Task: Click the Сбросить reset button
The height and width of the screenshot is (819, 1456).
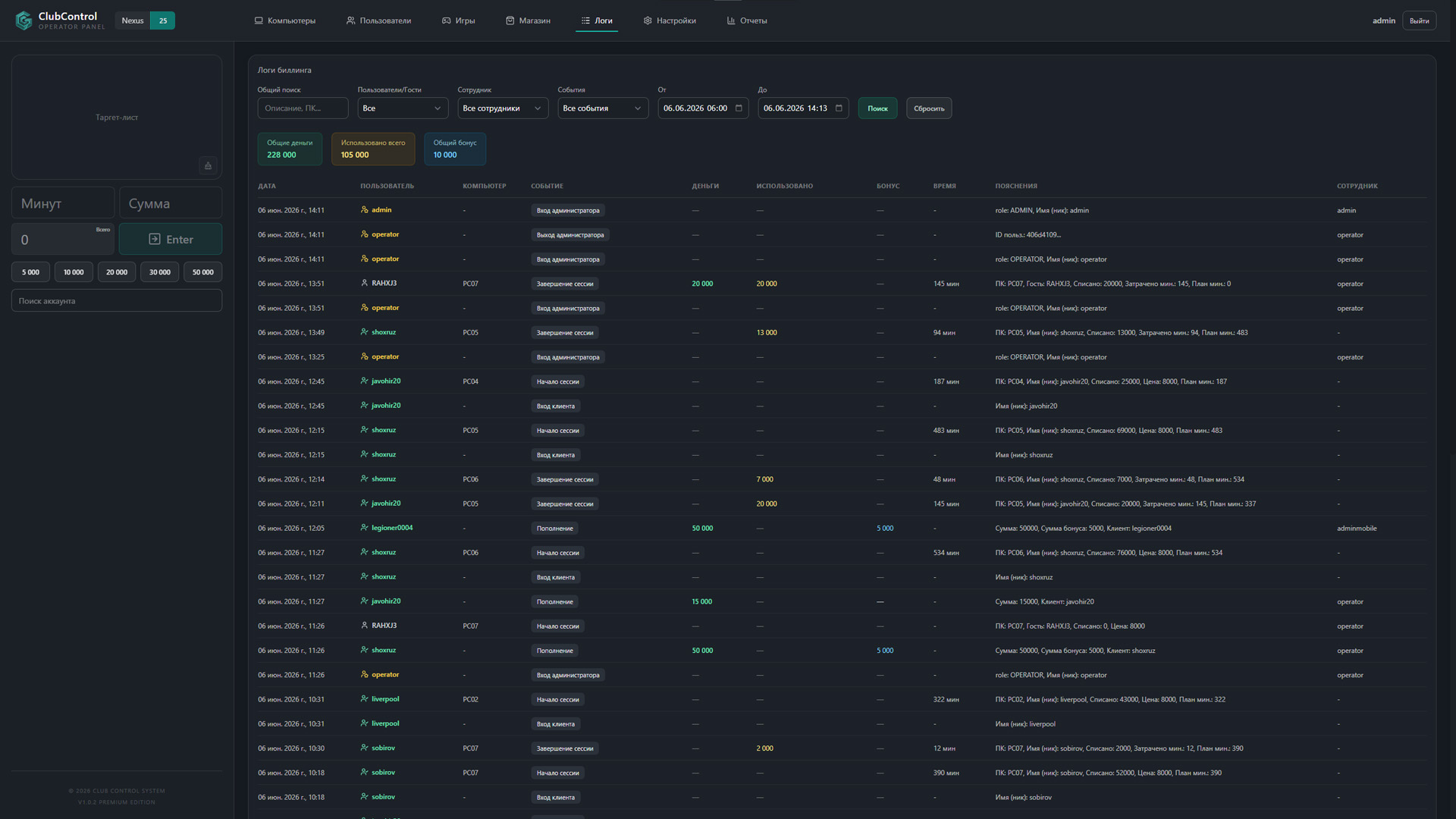Action: [929, 108]
